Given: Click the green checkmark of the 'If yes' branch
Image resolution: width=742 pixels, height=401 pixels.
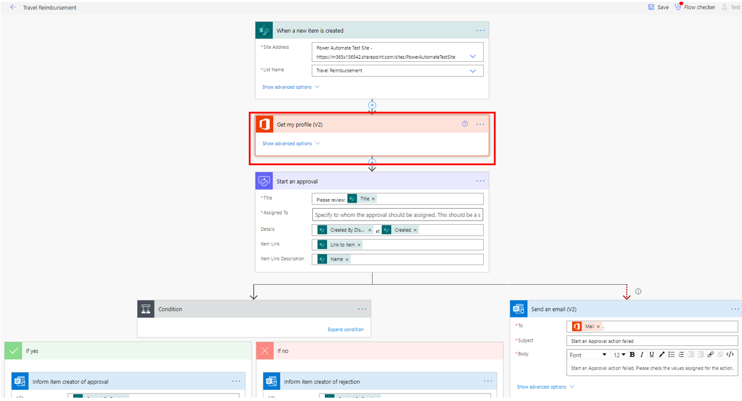Looking at the screenshot, I should point(13,351).
